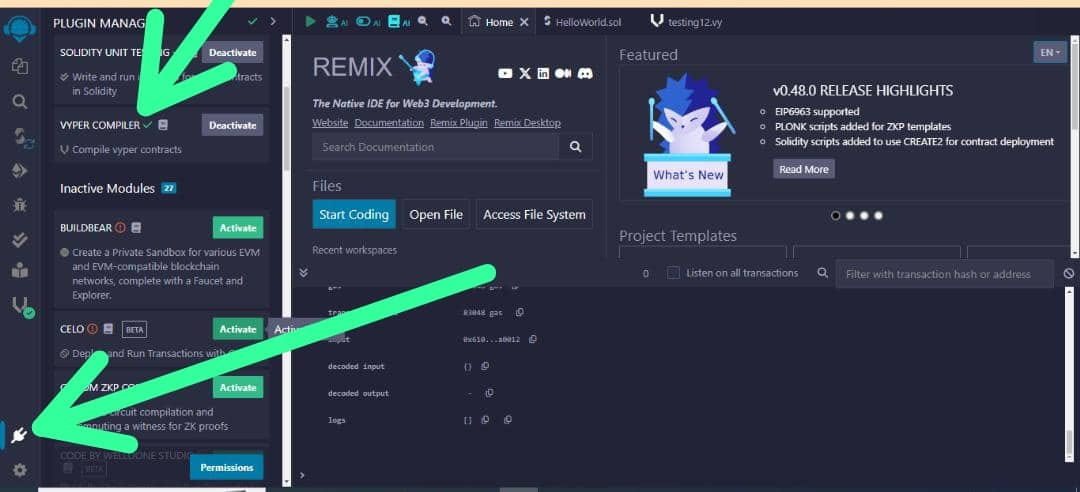Copy the input 0x610...a0012 value
The height and width of the screenshot is (492, 1080).
pyautogui.click(x=532, y=339)
